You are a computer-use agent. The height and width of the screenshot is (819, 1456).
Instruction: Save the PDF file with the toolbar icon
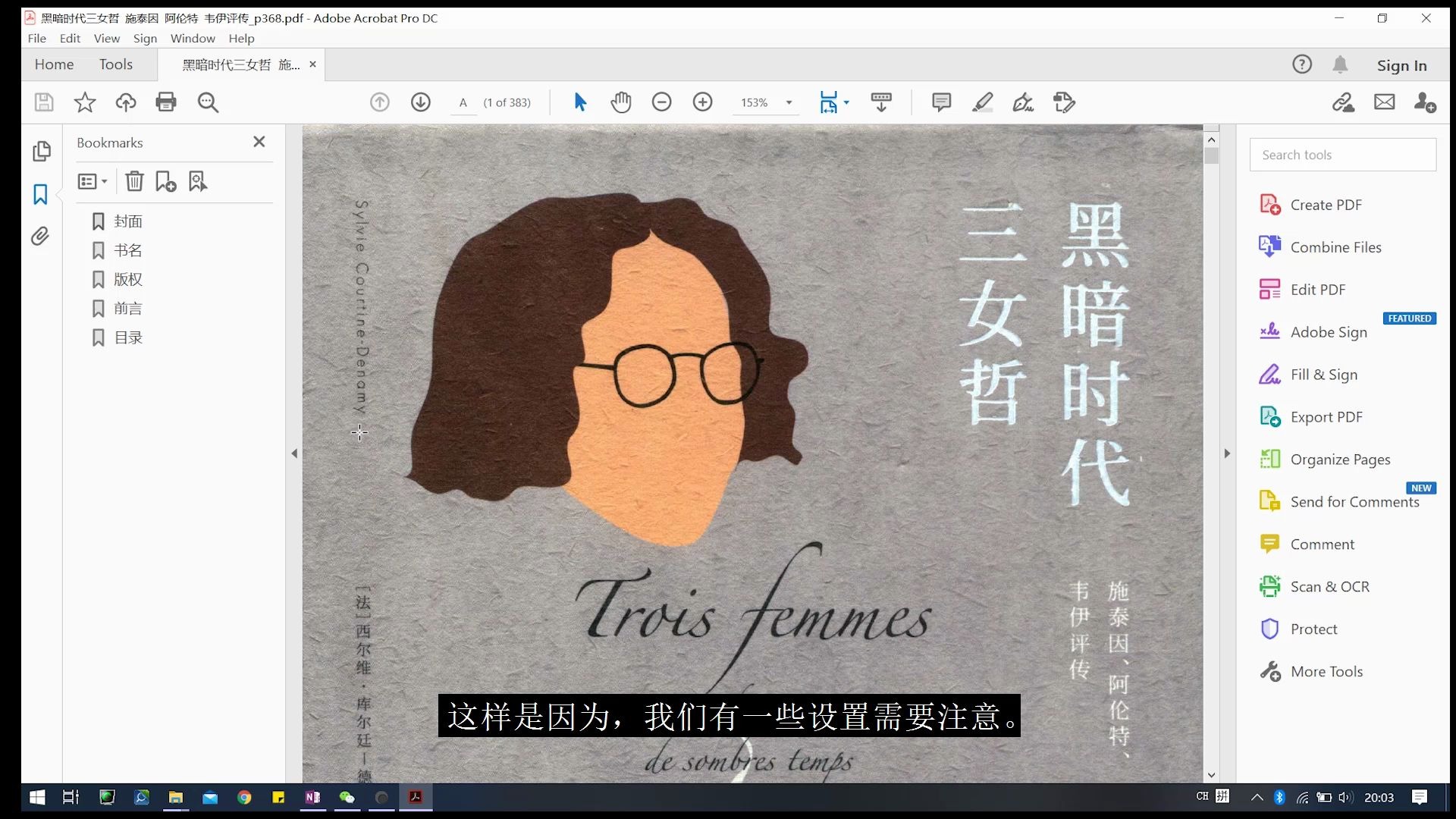coord(44,102)
